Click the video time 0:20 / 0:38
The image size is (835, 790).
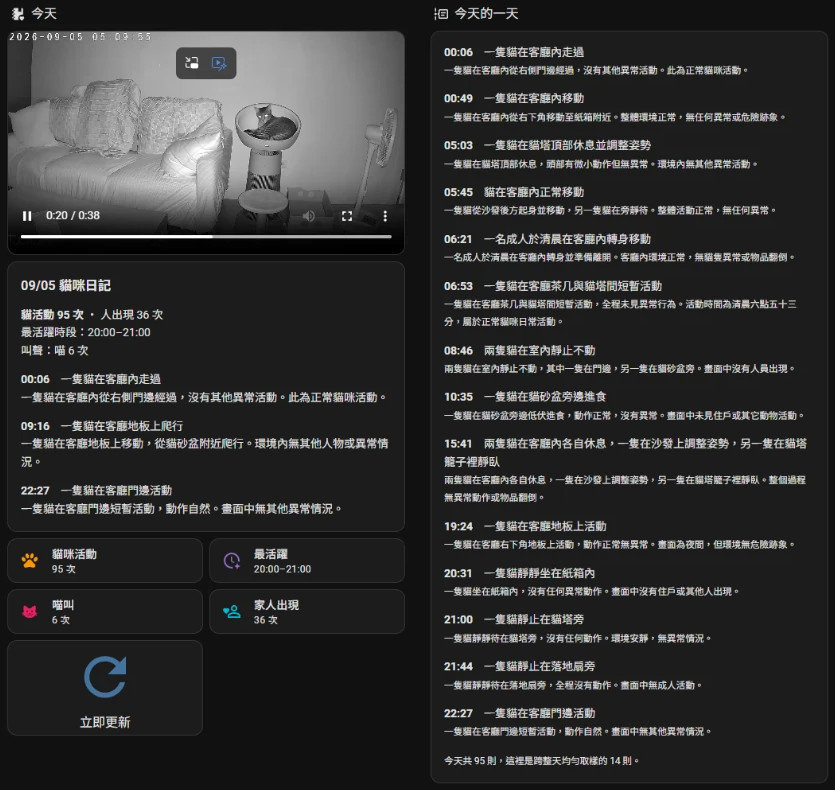[x=72, y=216]
